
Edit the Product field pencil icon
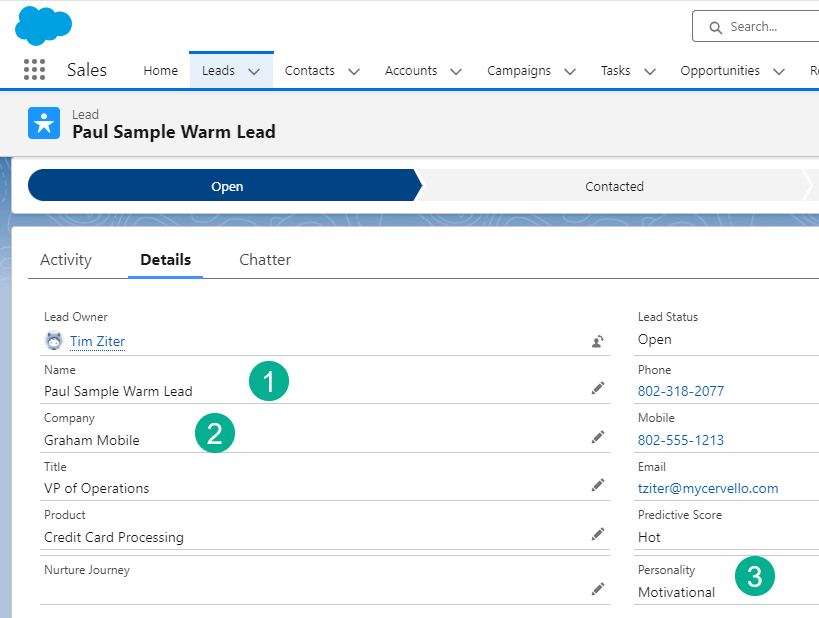click(598, 534)
